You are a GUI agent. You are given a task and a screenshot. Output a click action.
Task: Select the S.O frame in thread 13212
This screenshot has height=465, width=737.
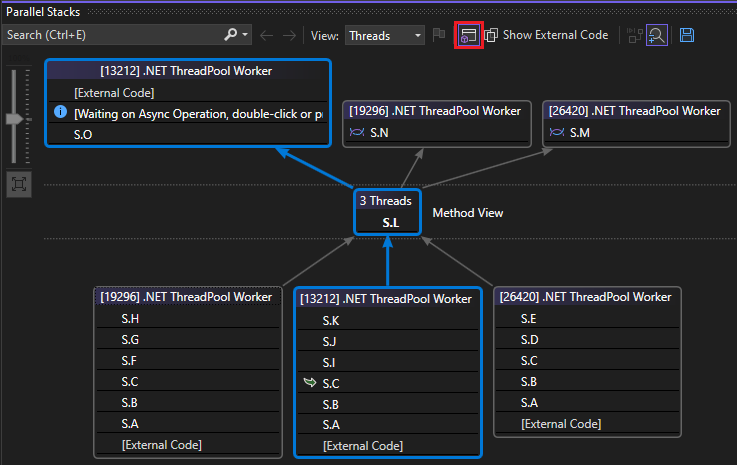pos(188,135)
